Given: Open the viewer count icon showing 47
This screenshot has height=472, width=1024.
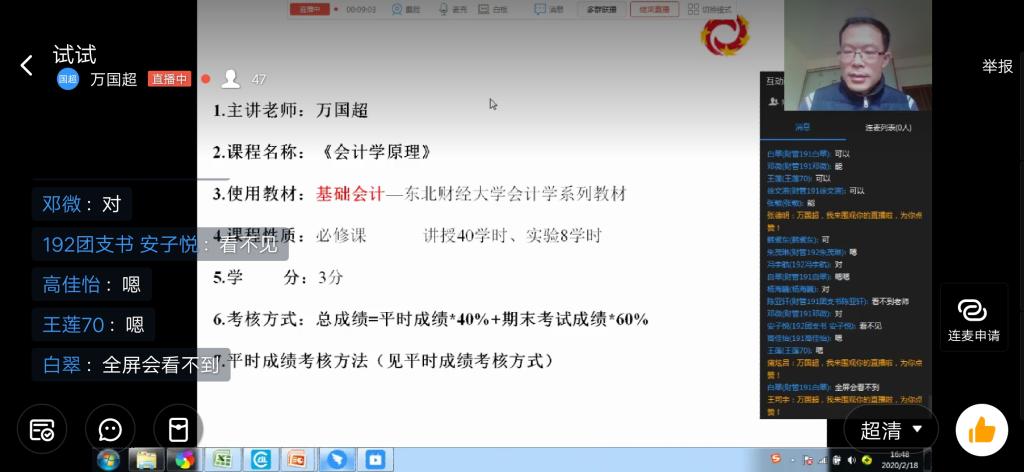Looking at the screenshot, I should click(232, 79).
